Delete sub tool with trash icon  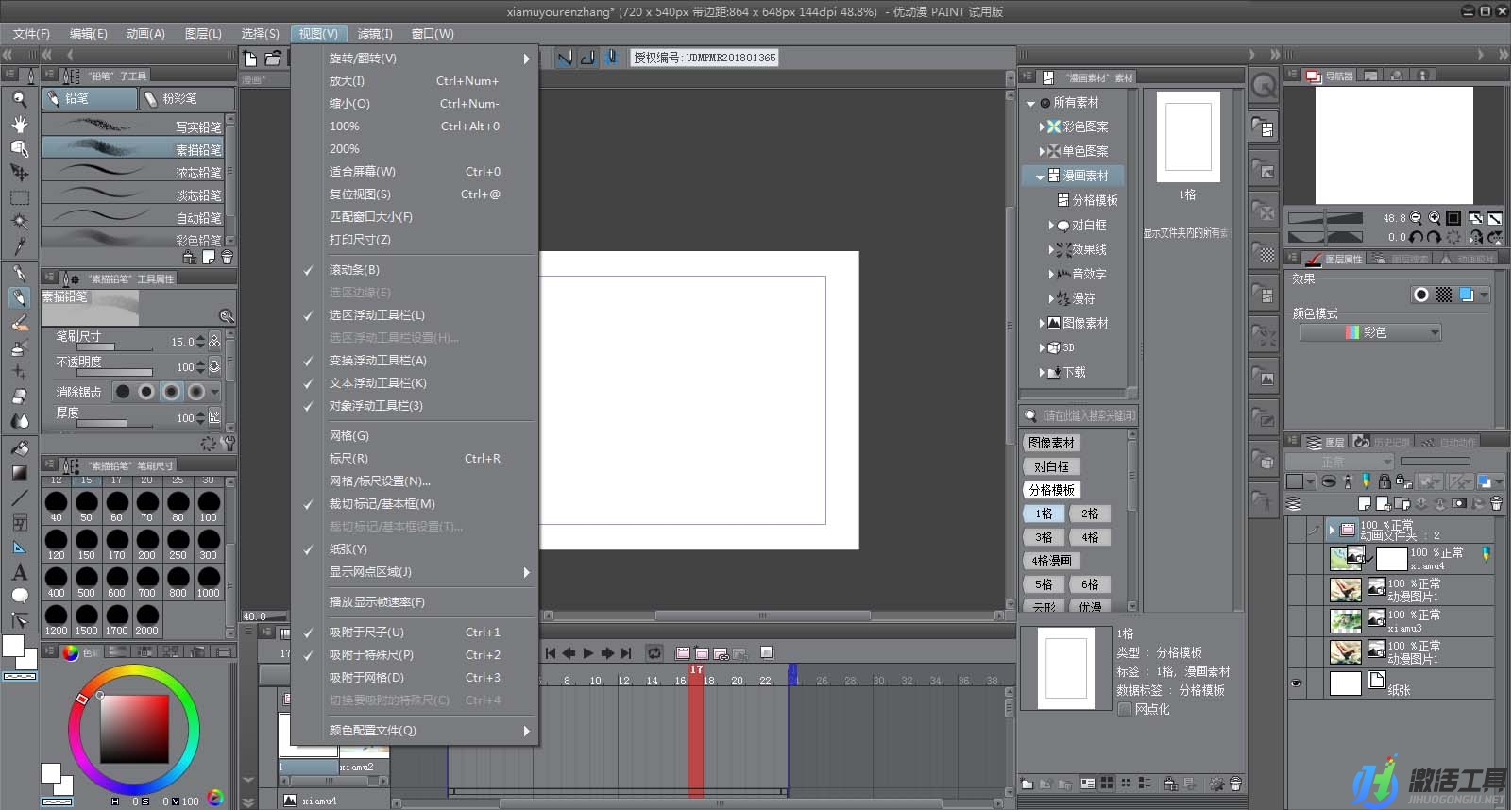click(227, 257)
